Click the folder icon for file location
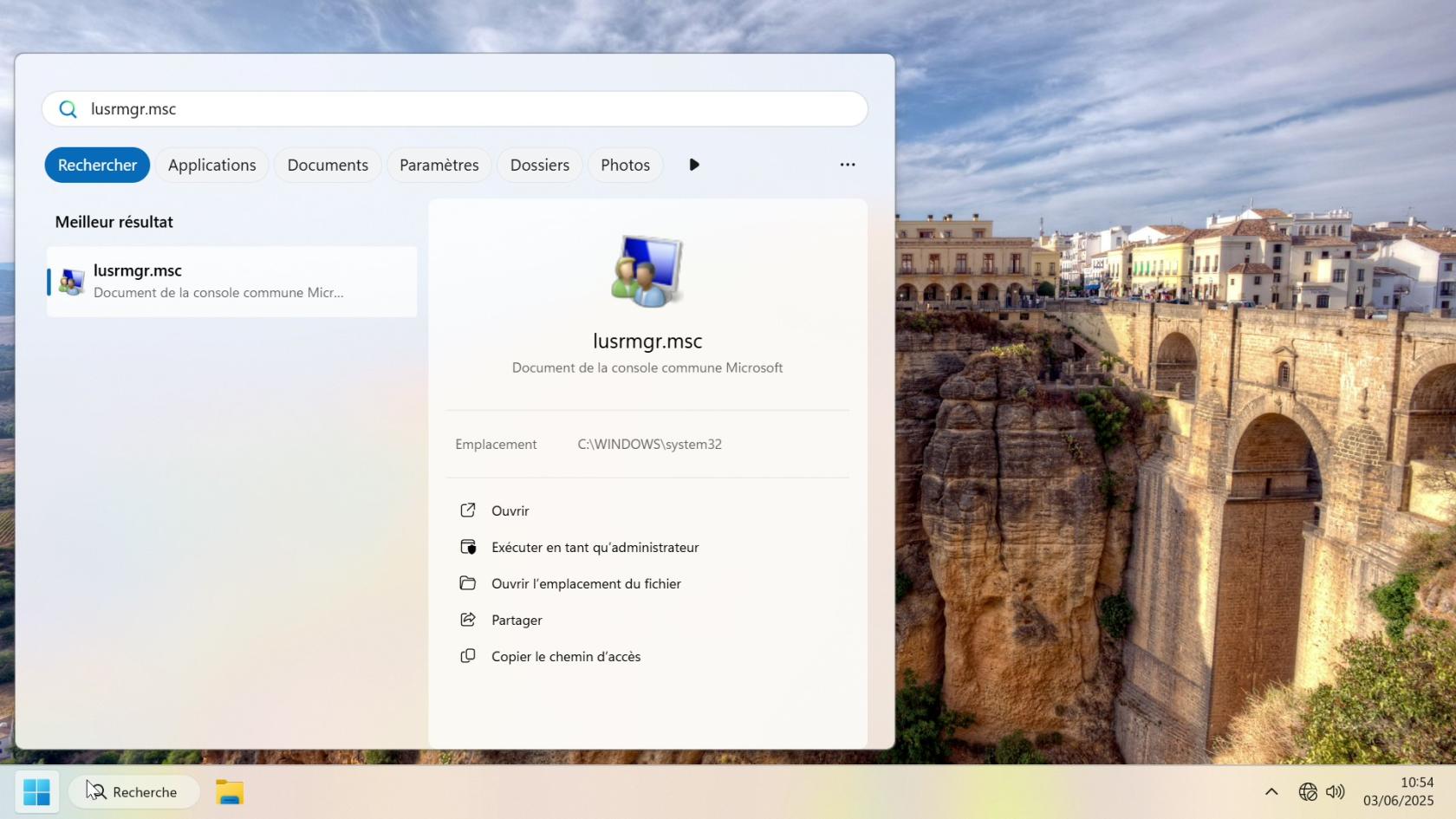1456x819 pixels. 468,583
